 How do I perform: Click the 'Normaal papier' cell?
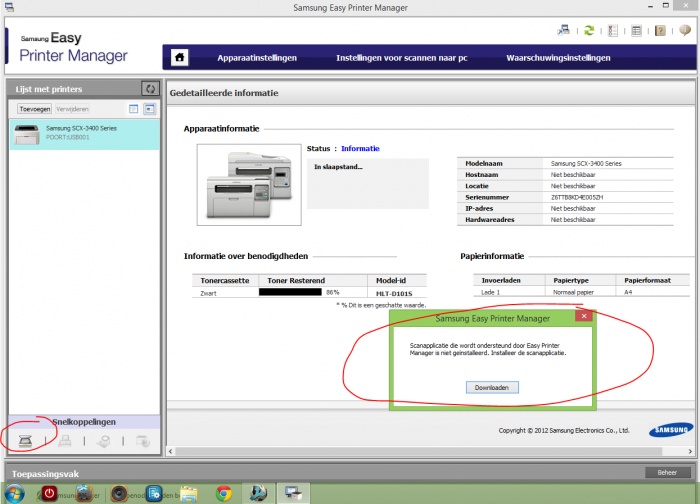click(573, 292)
